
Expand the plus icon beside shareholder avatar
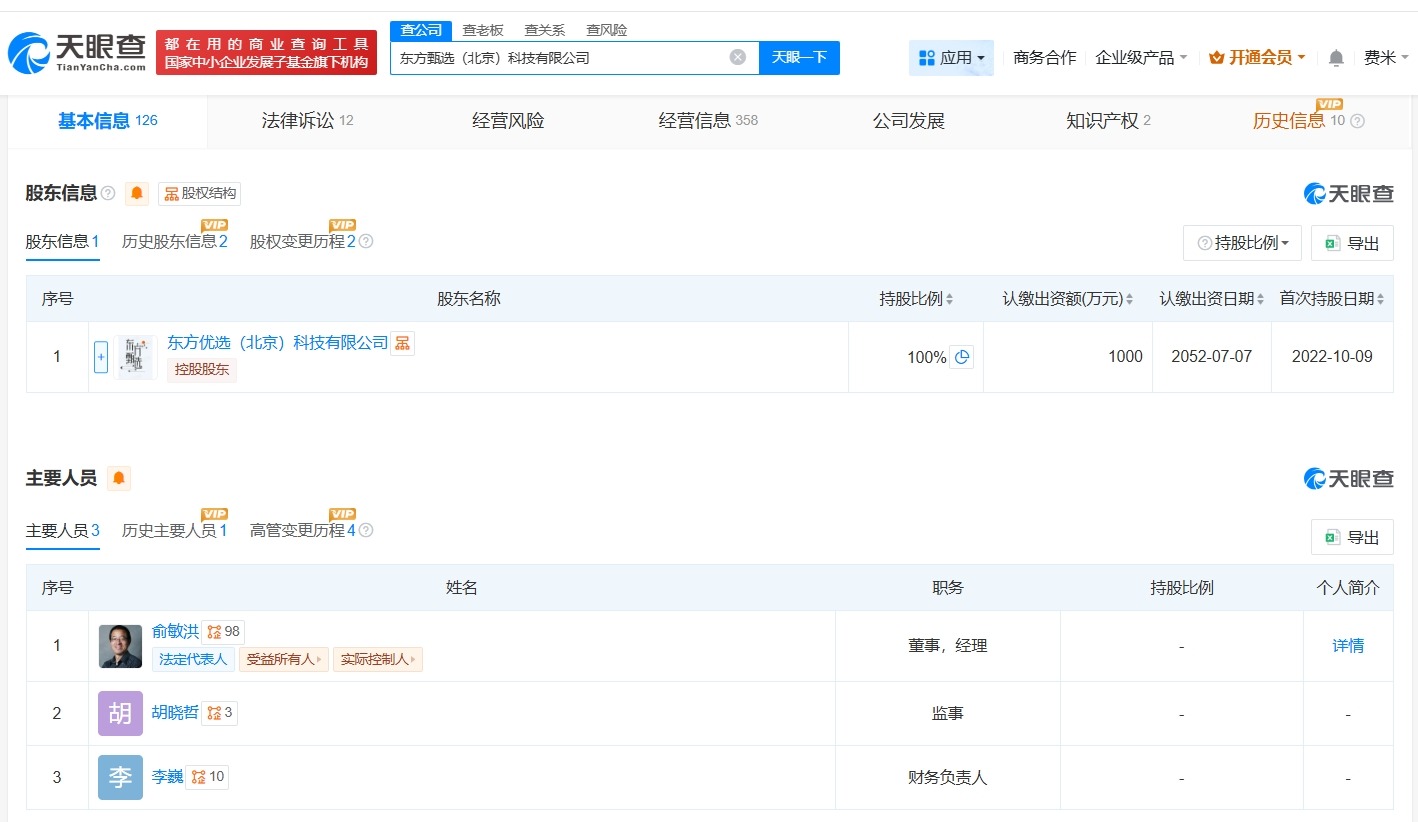pyautogui.click(x=101, y=356)
